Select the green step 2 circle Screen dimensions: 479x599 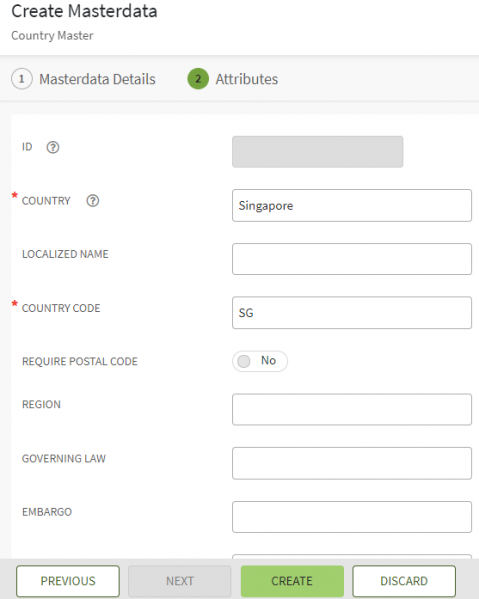pyautogui.click(x=198, y=79)
